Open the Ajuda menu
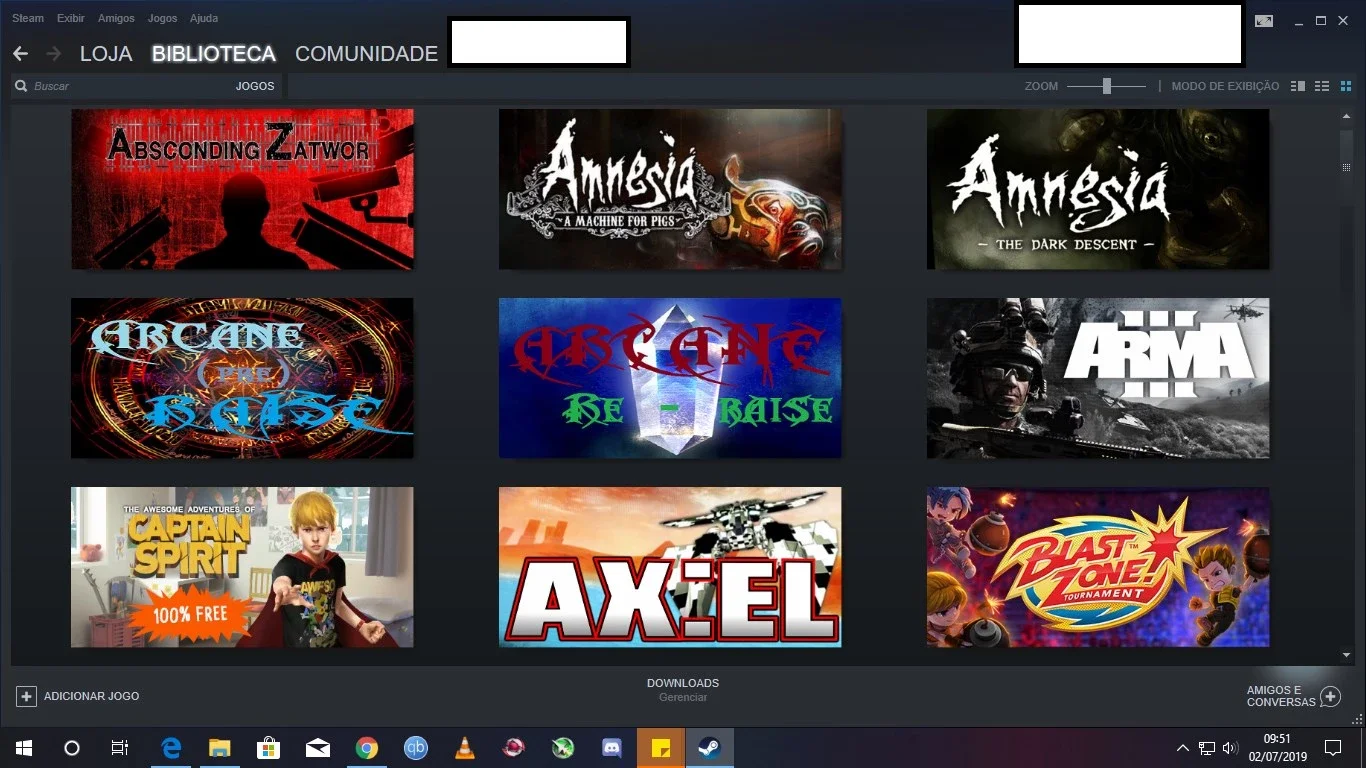 (x=204, y=18)
